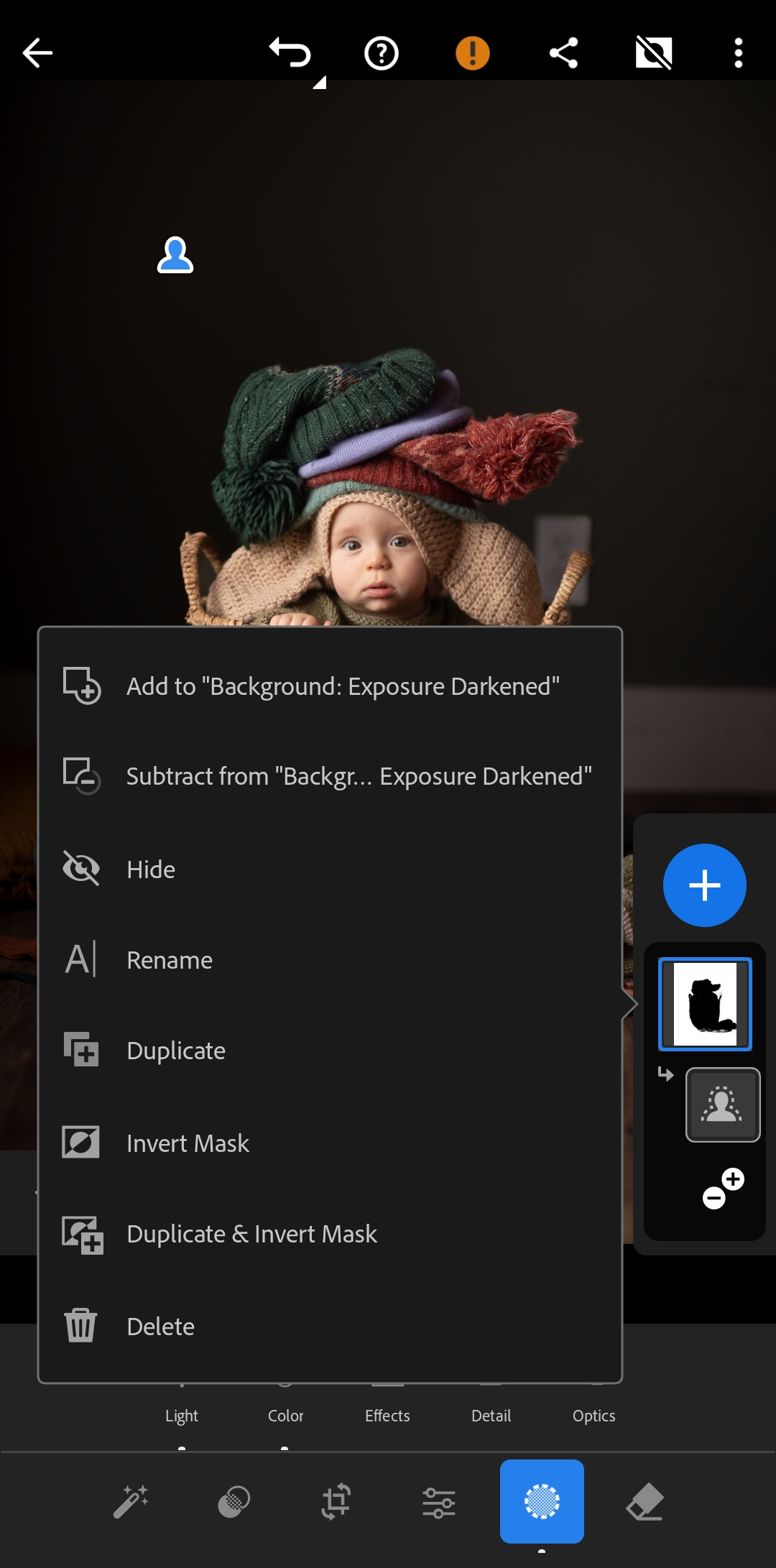Select the background mask thumbnail
The width and height of the screenshot is (776, 1568).
pos(705,1004)
